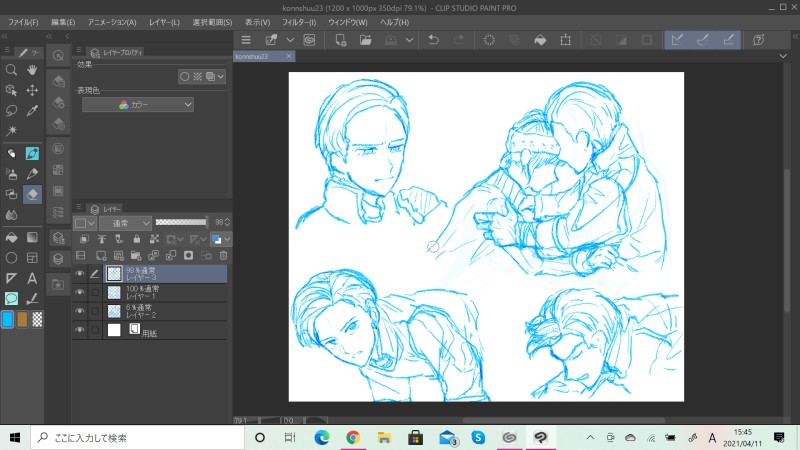Open the レイヤー(L) menu
This screenshot has height=450, width=800.
pyautogui.click(x=162, y=21)
